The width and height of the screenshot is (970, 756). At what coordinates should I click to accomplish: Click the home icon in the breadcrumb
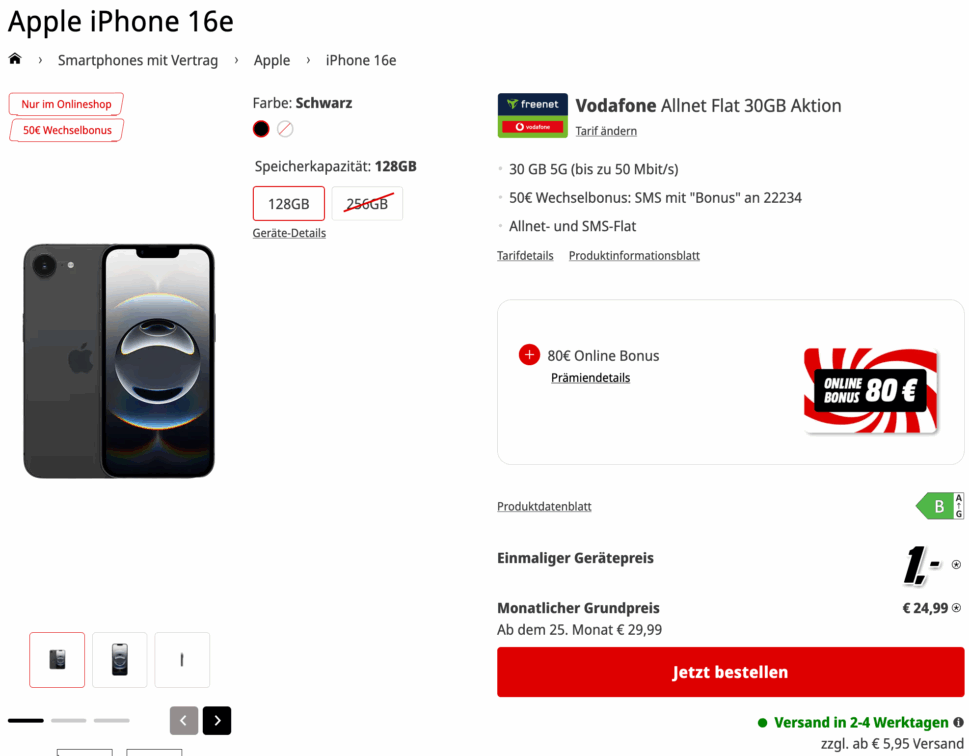pyautogui.click(x=15, y=60)
